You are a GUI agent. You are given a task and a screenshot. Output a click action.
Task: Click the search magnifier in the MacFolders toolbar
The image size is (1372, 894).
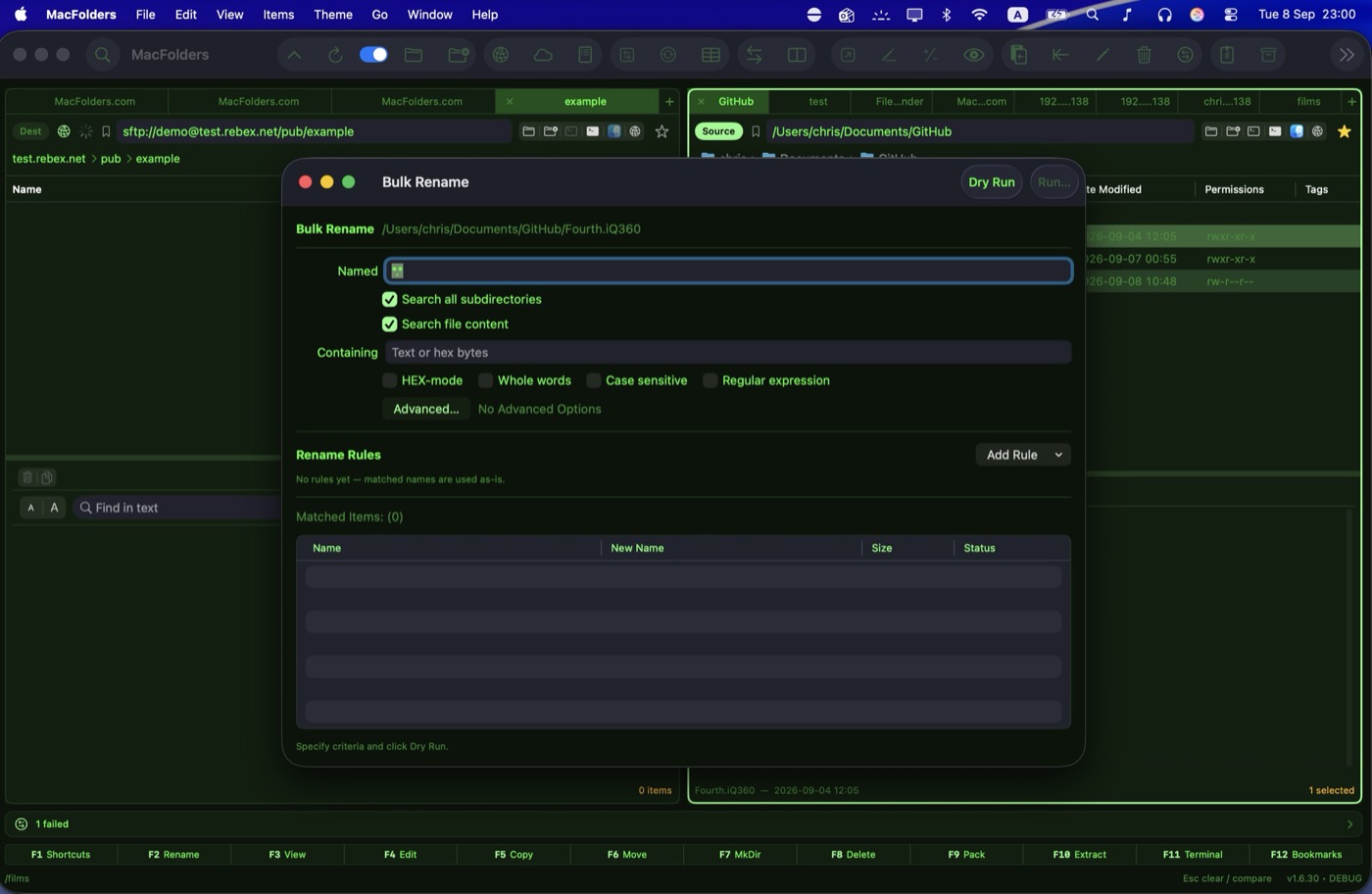point(103,55)
